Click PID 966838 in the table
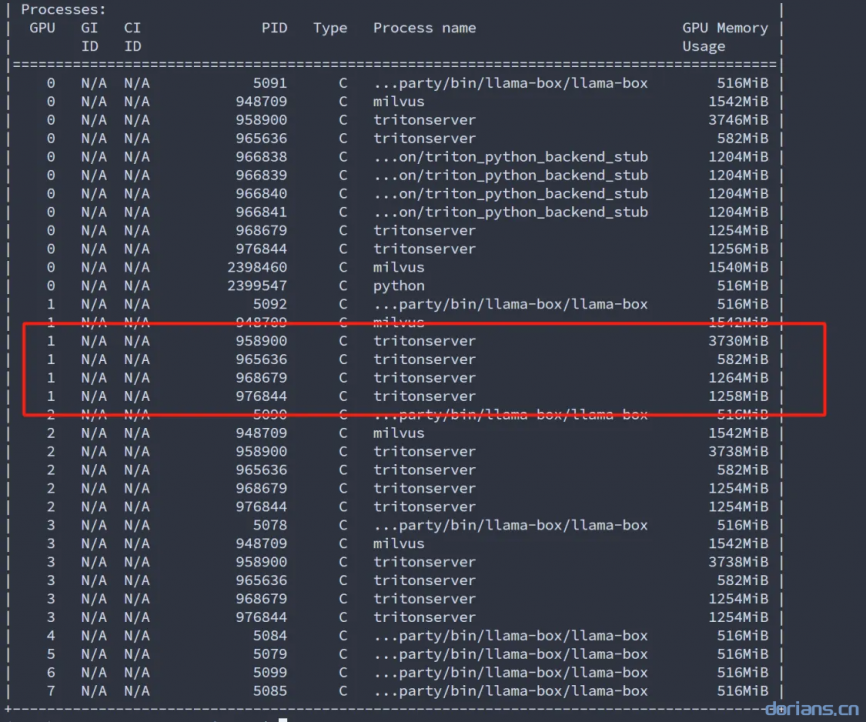Image resolution: width=866 pixels, height=722 pixels. click(x=262, y=157)
